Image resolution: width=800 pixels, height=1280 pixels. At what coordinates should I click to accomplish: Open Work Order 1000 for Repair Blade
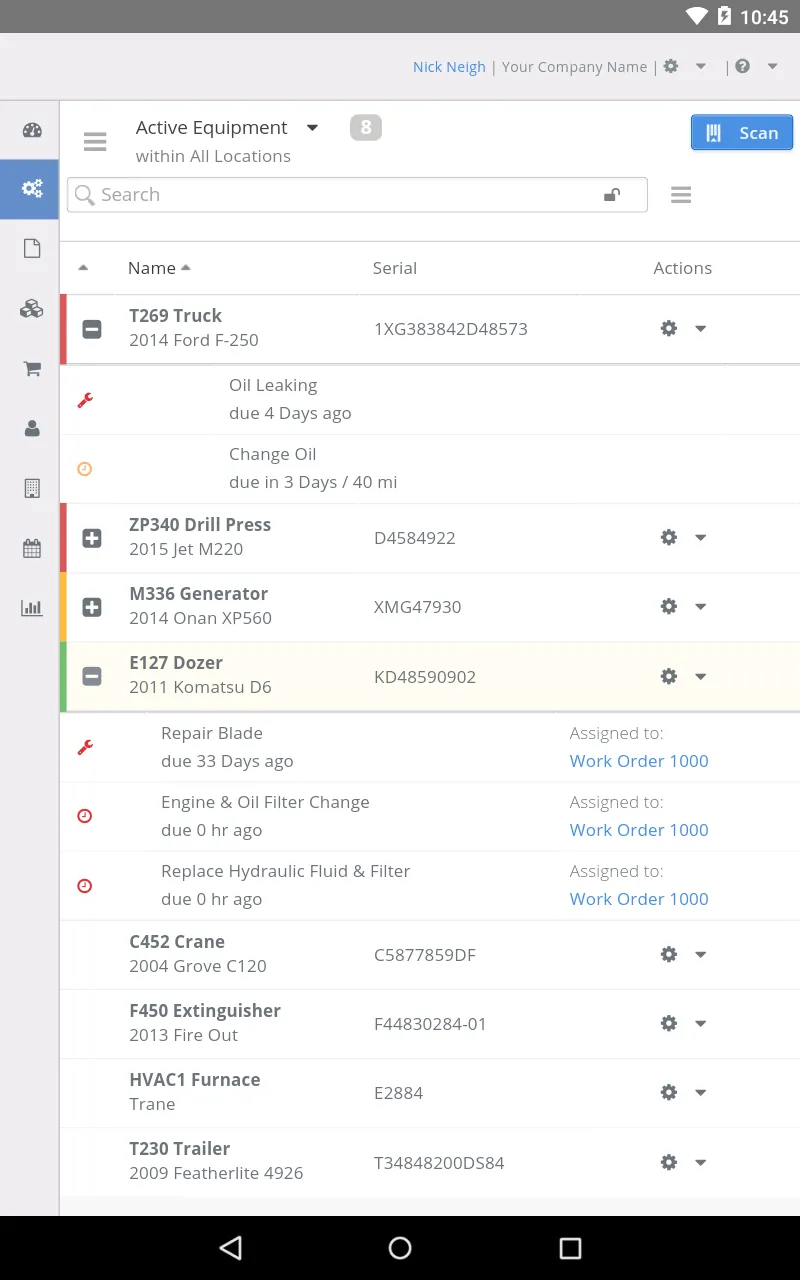tap(639, 761)
